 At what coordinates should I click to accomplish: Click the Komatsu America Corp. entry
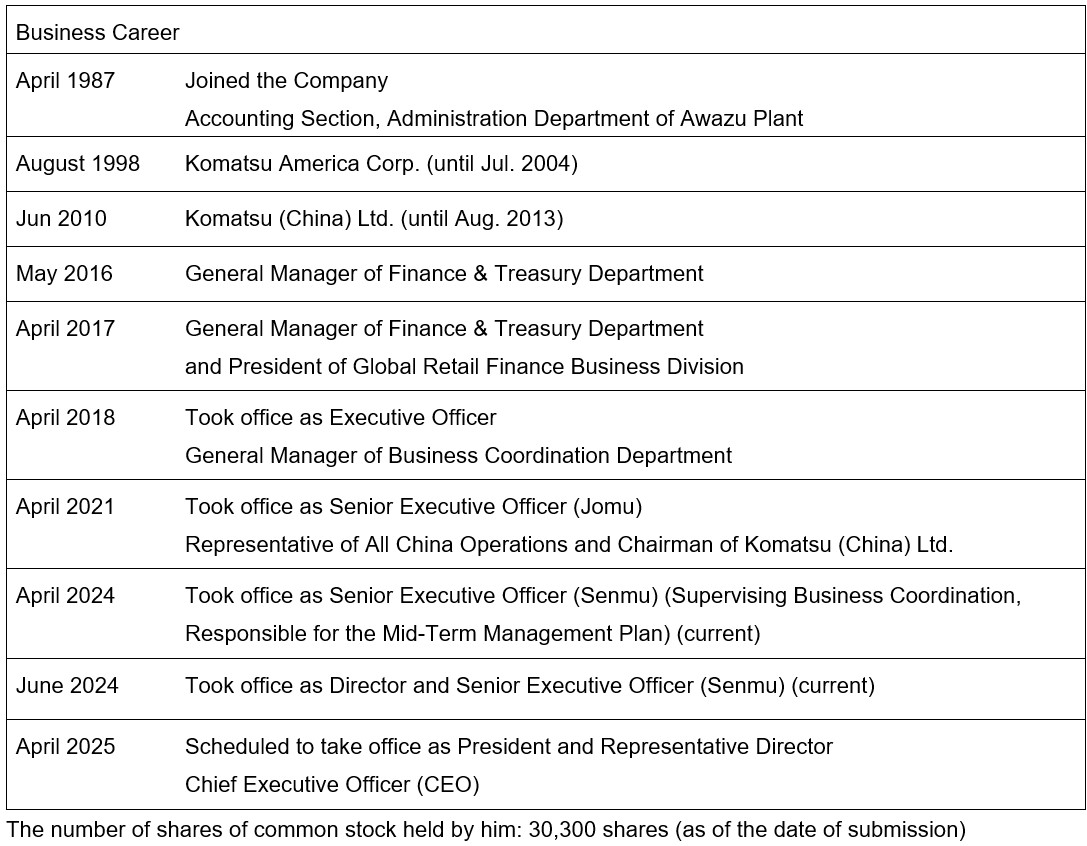(x=381, y=164)
